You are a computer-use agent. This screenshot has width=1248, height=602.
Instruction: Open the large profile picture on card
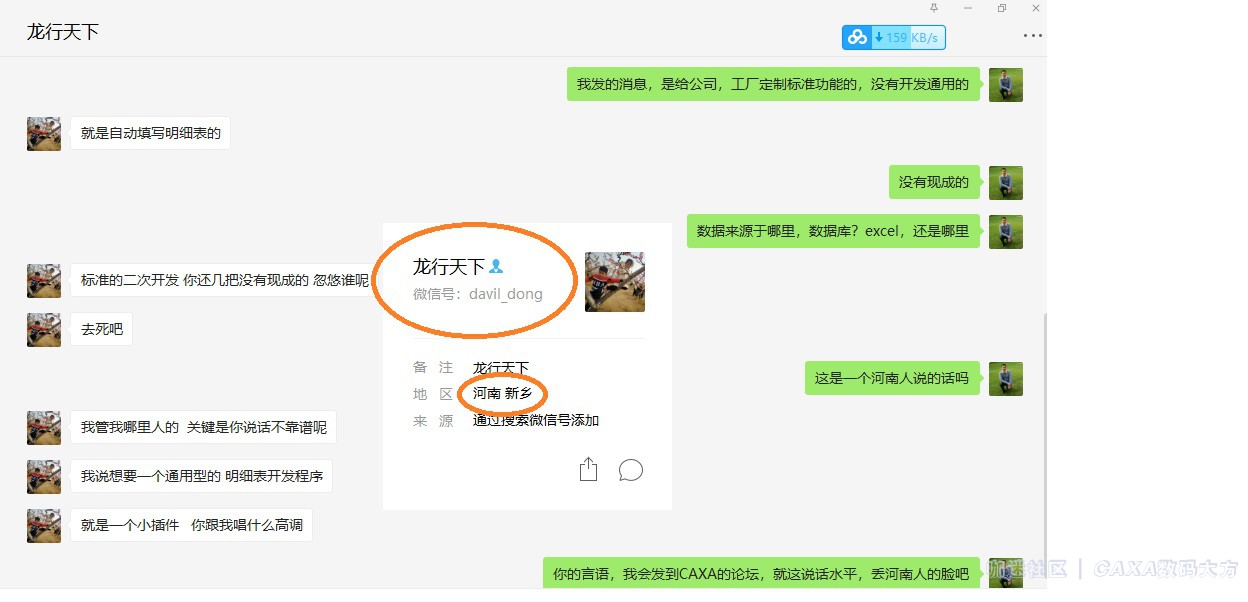(x=614, y=282)
